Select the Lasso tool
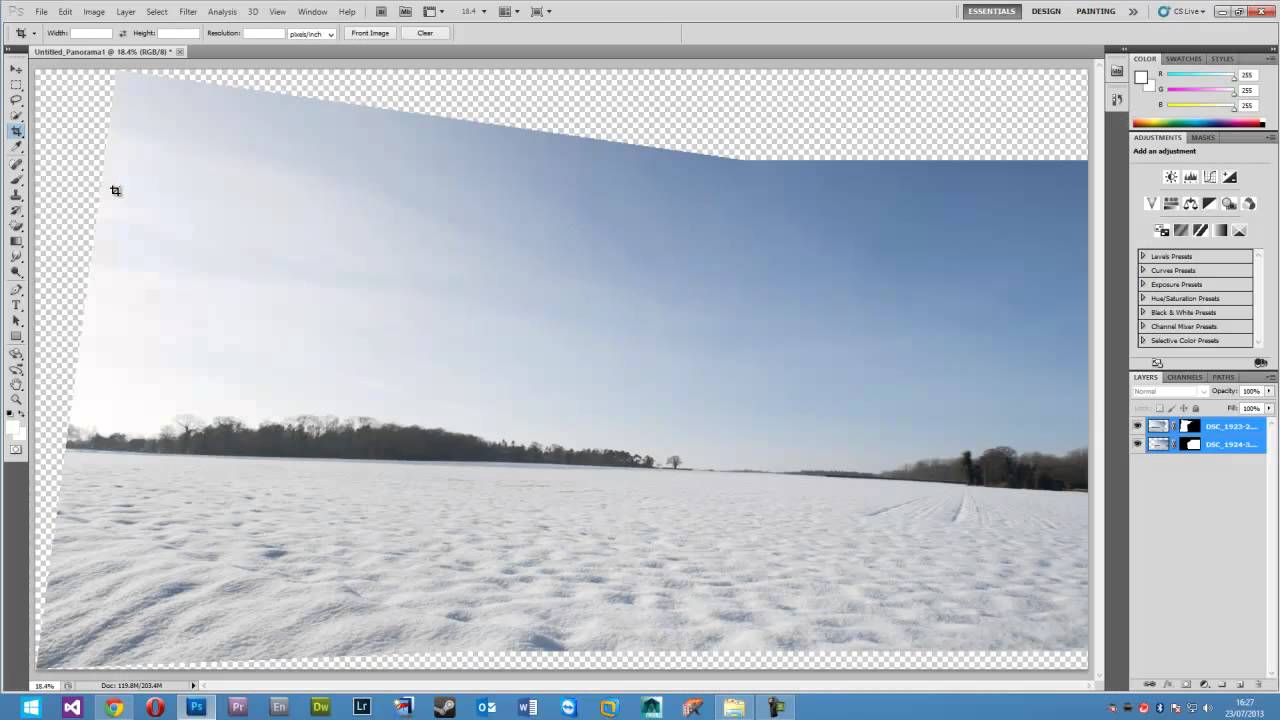 (16, 100)
